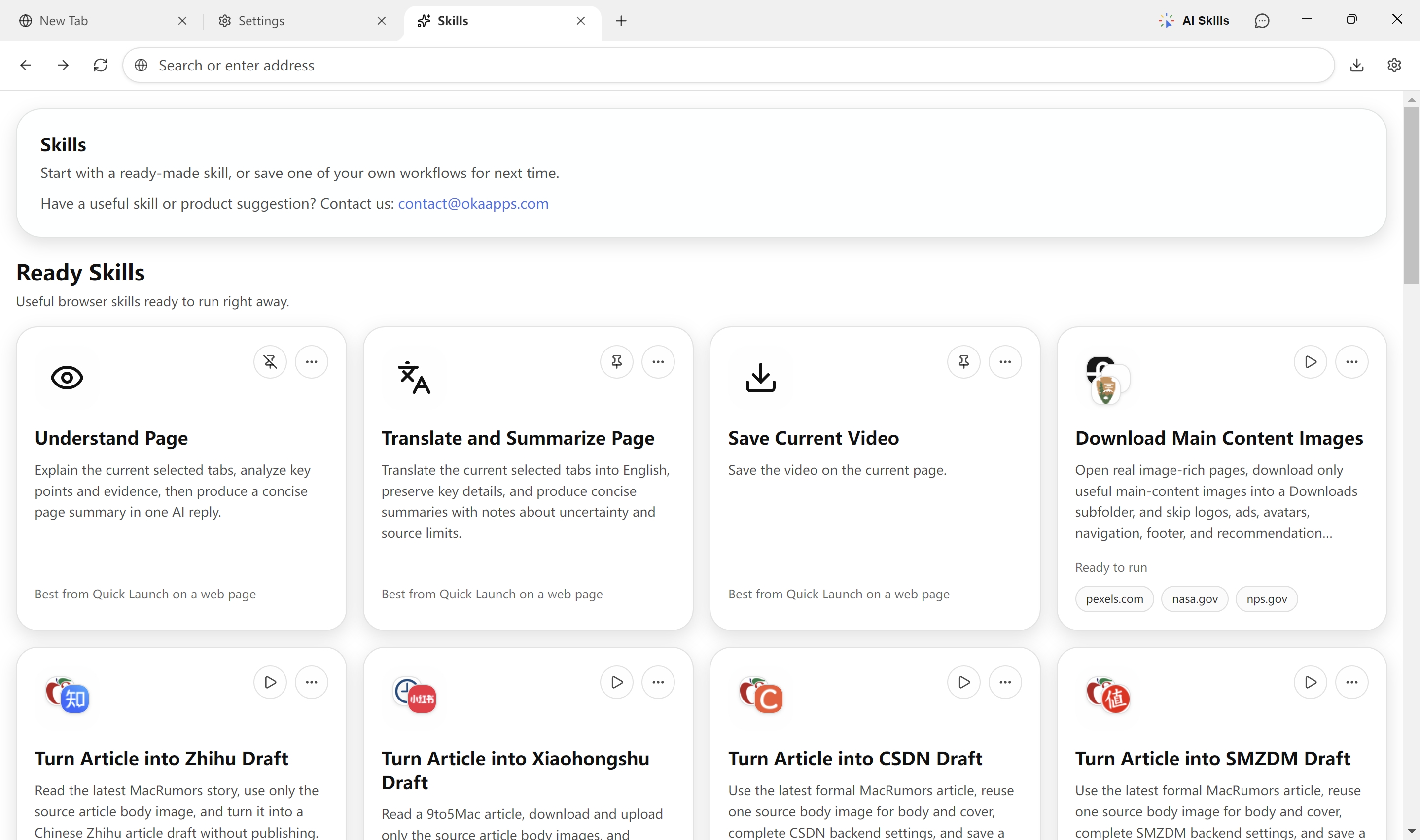Click the scrollbar up arrow
This screenshot has width=1420, height=840.
[1411, 99]
